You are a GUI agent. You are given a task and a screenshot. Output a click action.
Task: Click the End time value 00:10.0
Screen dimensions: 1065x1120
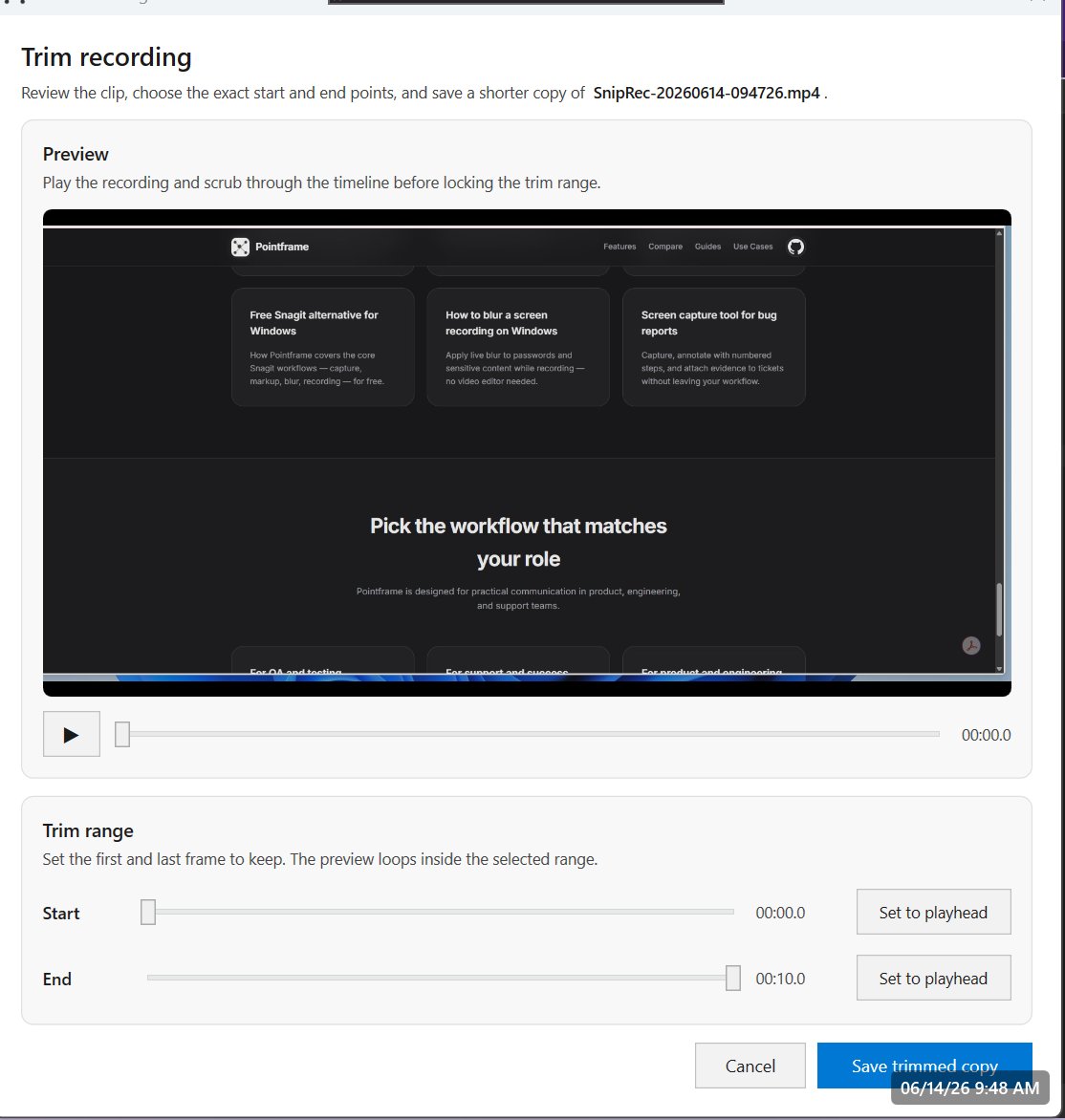tap(780, 979)
